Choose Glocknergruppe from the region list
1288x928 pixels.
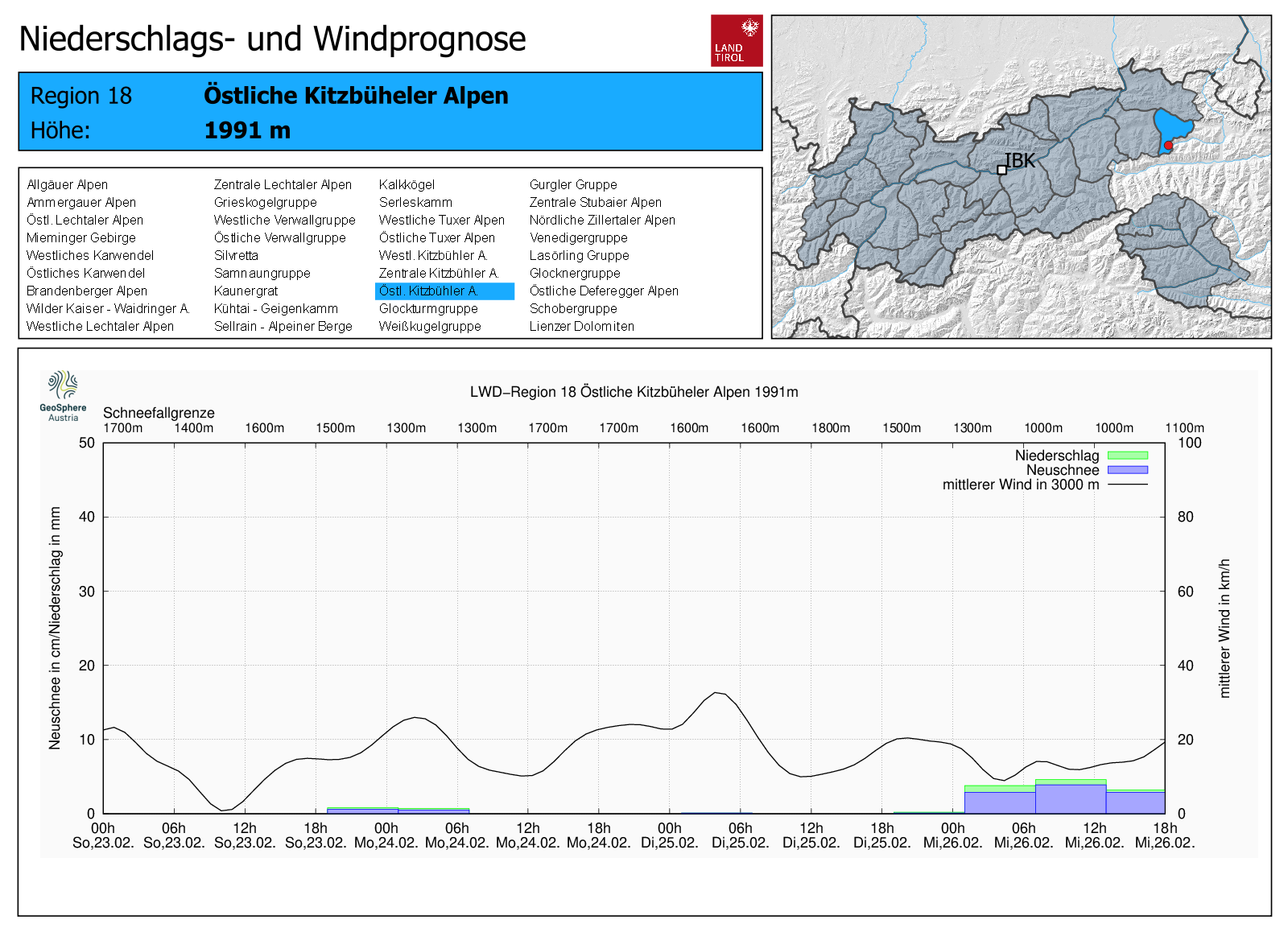(575, 274)
